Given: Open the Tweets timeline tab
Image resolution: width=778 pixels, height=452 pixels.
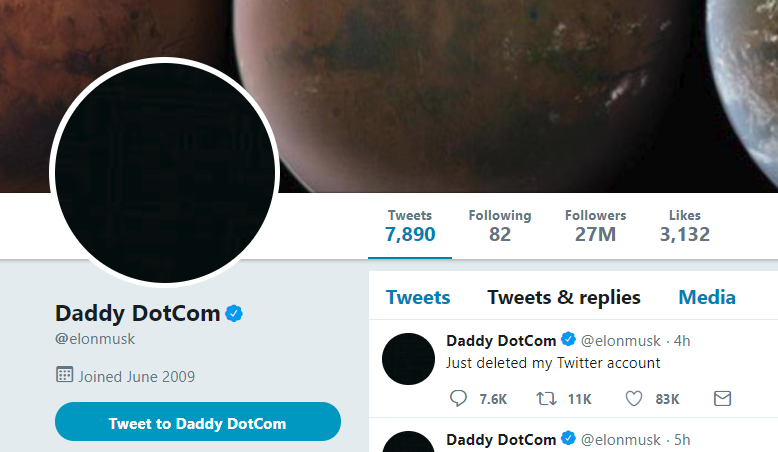Looking at the screenshot, I should point(418,297).
